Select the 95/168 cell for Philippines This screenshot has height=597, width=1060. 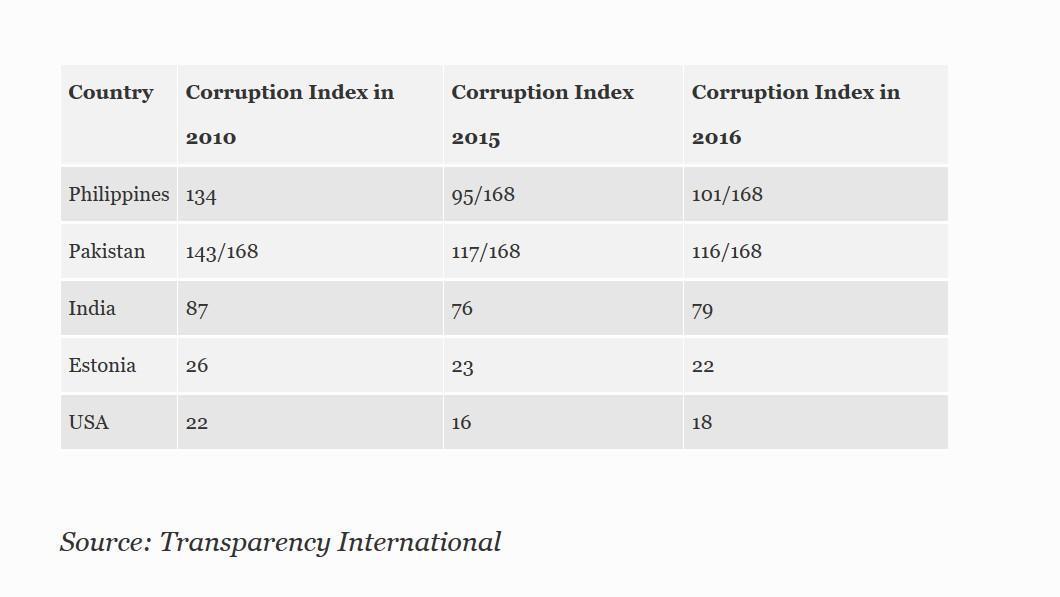(x=483, y=194)
